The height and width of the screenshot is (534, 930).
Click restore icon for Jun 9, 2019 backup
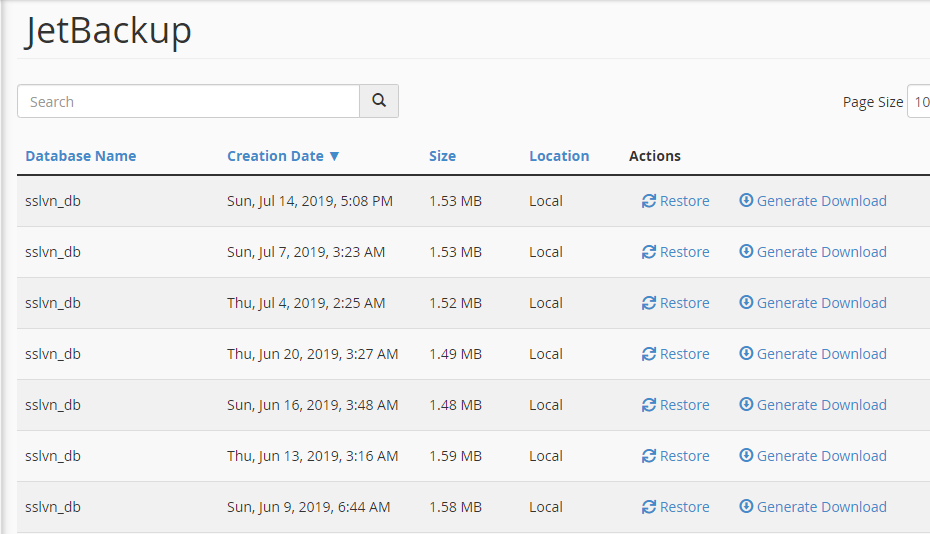649,507
